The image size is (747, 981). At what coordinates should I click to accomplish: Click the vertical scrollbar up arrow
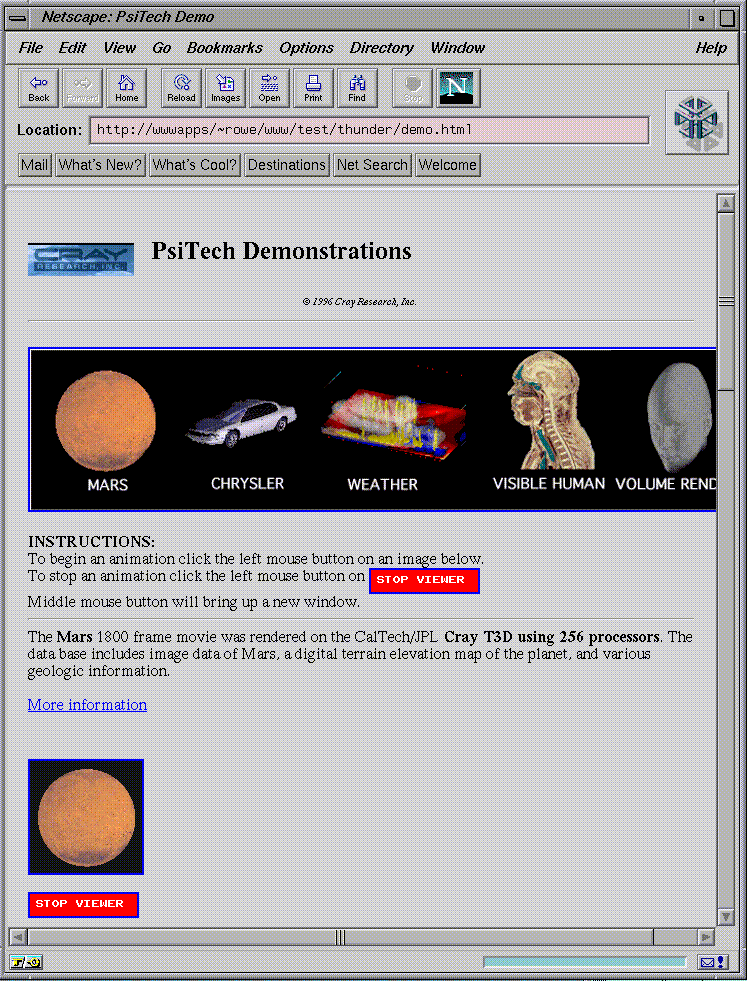[726, 203]
